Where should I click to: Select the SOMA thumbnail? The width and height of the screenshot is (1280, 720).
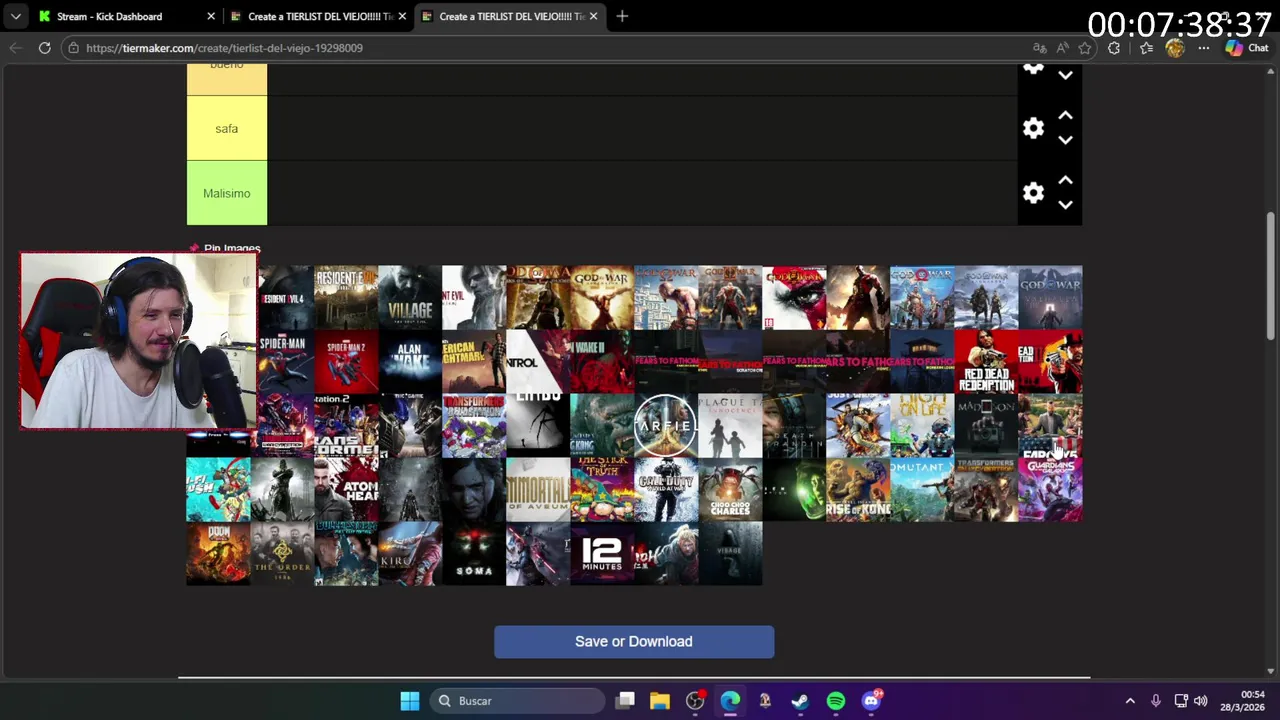pos(474,553)
